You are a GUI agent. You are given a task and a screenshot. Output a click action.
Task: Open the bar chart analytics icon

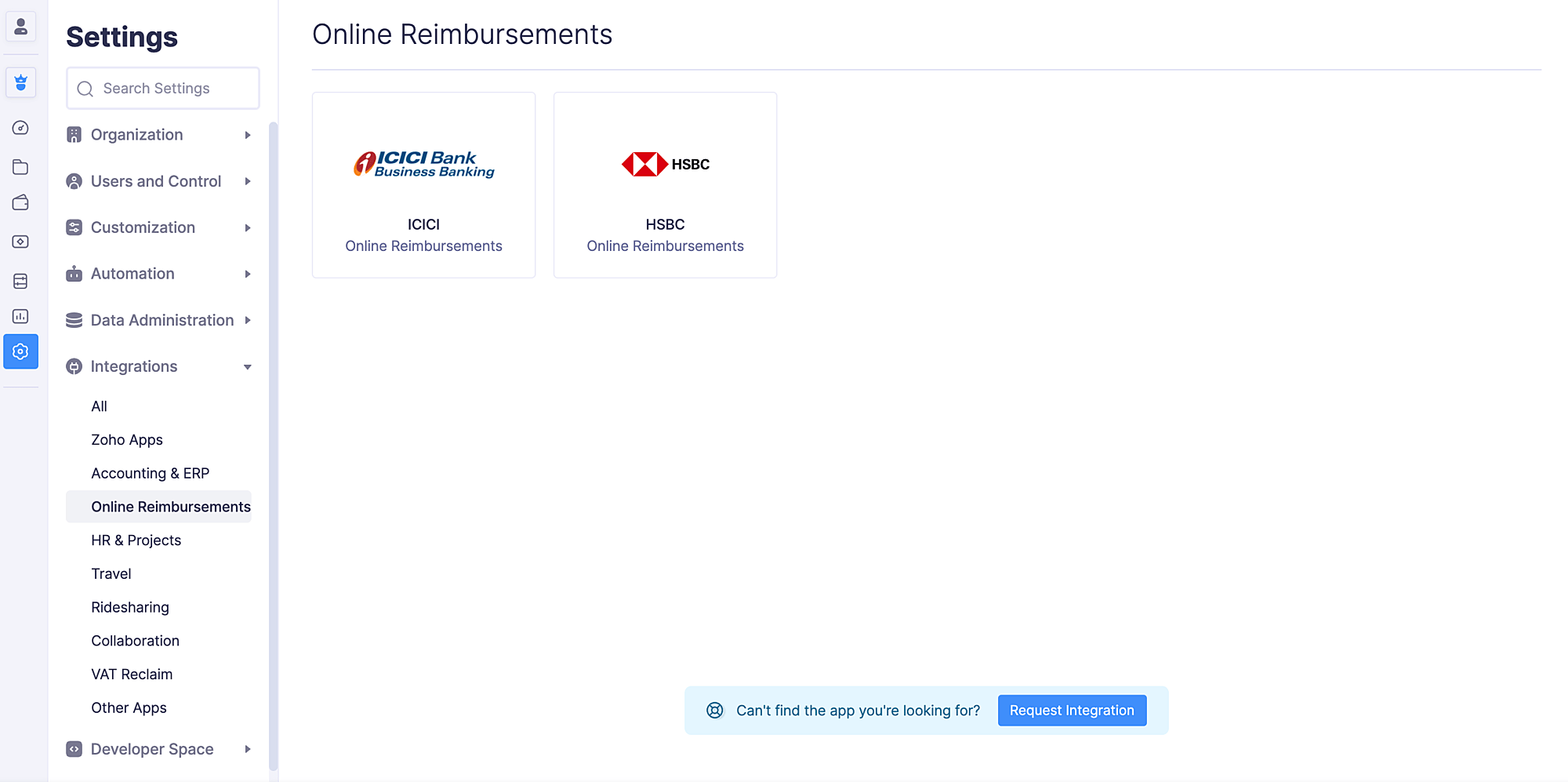(21, 316)
